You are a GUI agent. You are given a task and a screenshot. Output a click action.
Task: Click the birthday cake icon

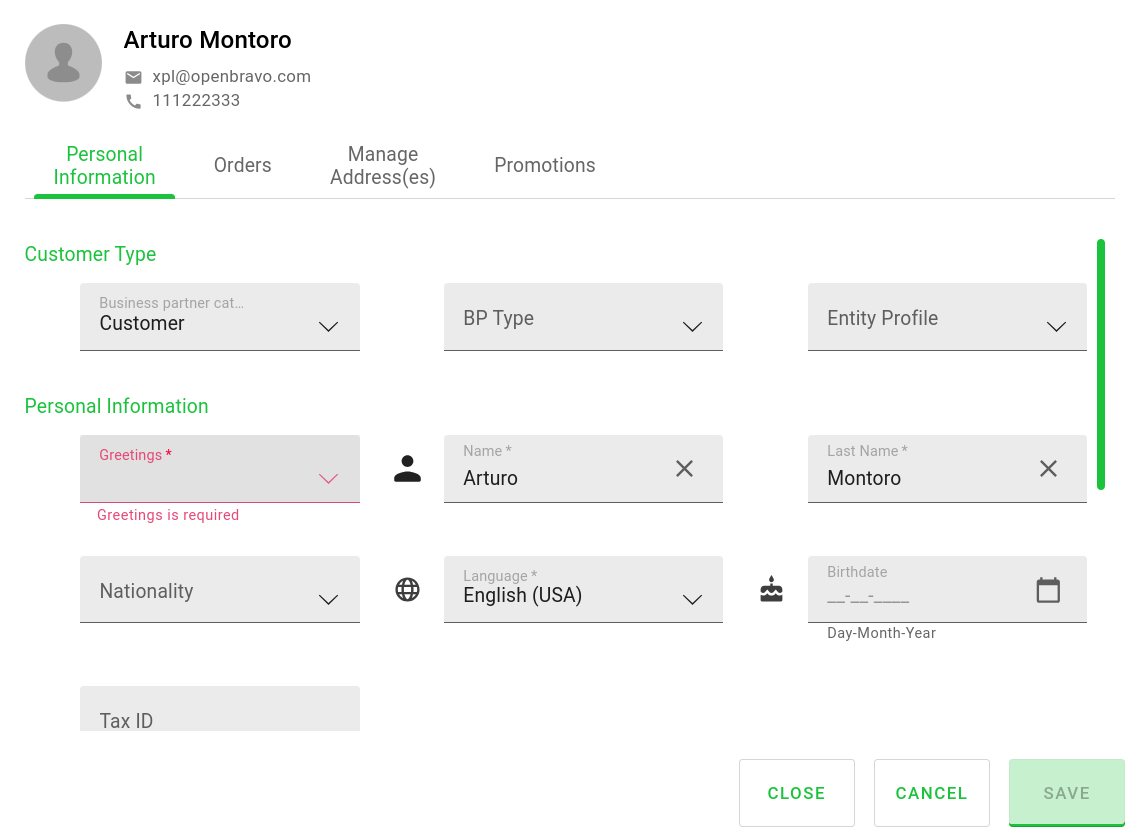[x=771, y=590]
